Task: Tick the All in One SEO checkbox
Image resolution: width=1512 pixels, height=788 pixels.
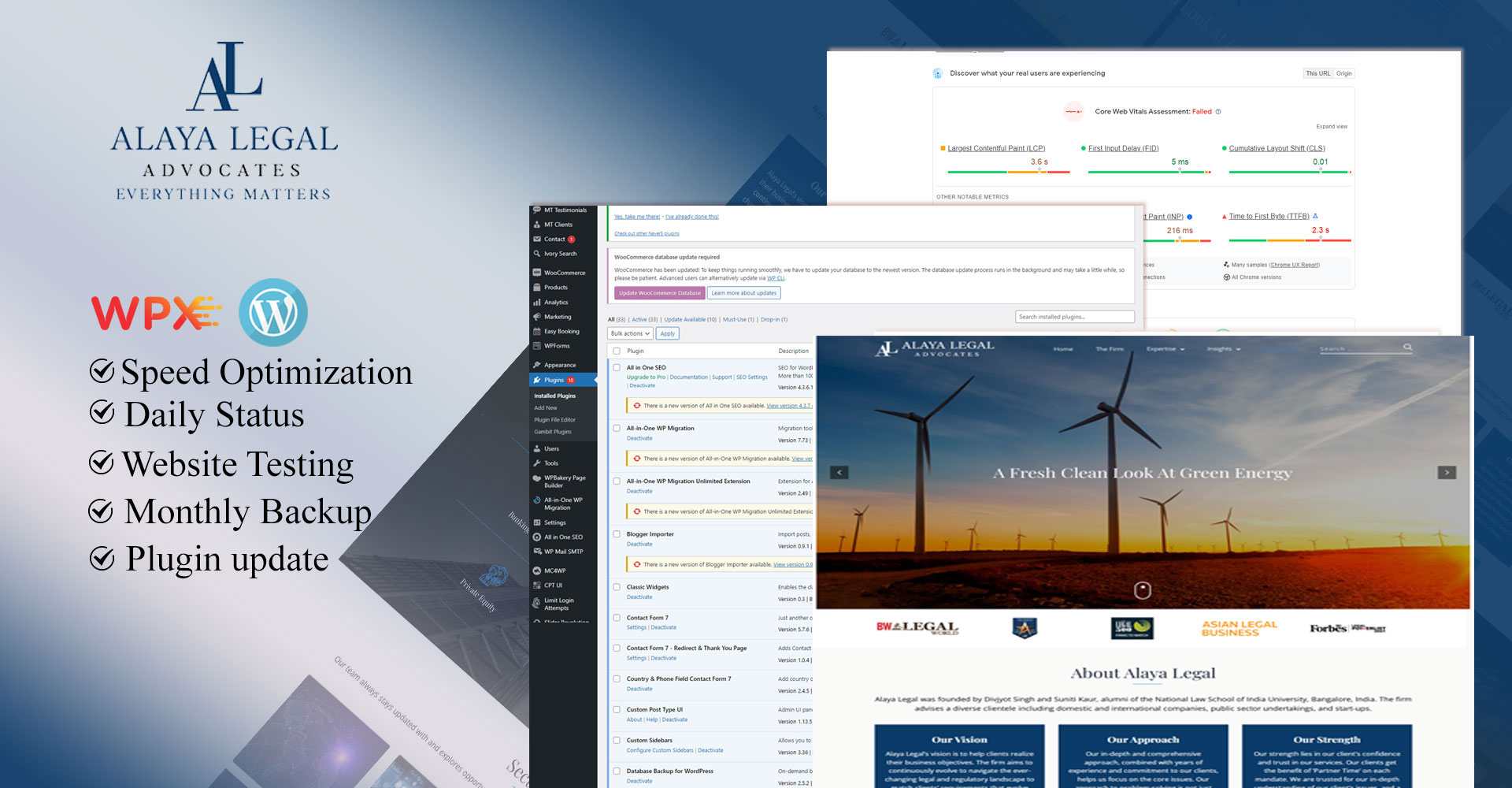Action: (617, 367)
